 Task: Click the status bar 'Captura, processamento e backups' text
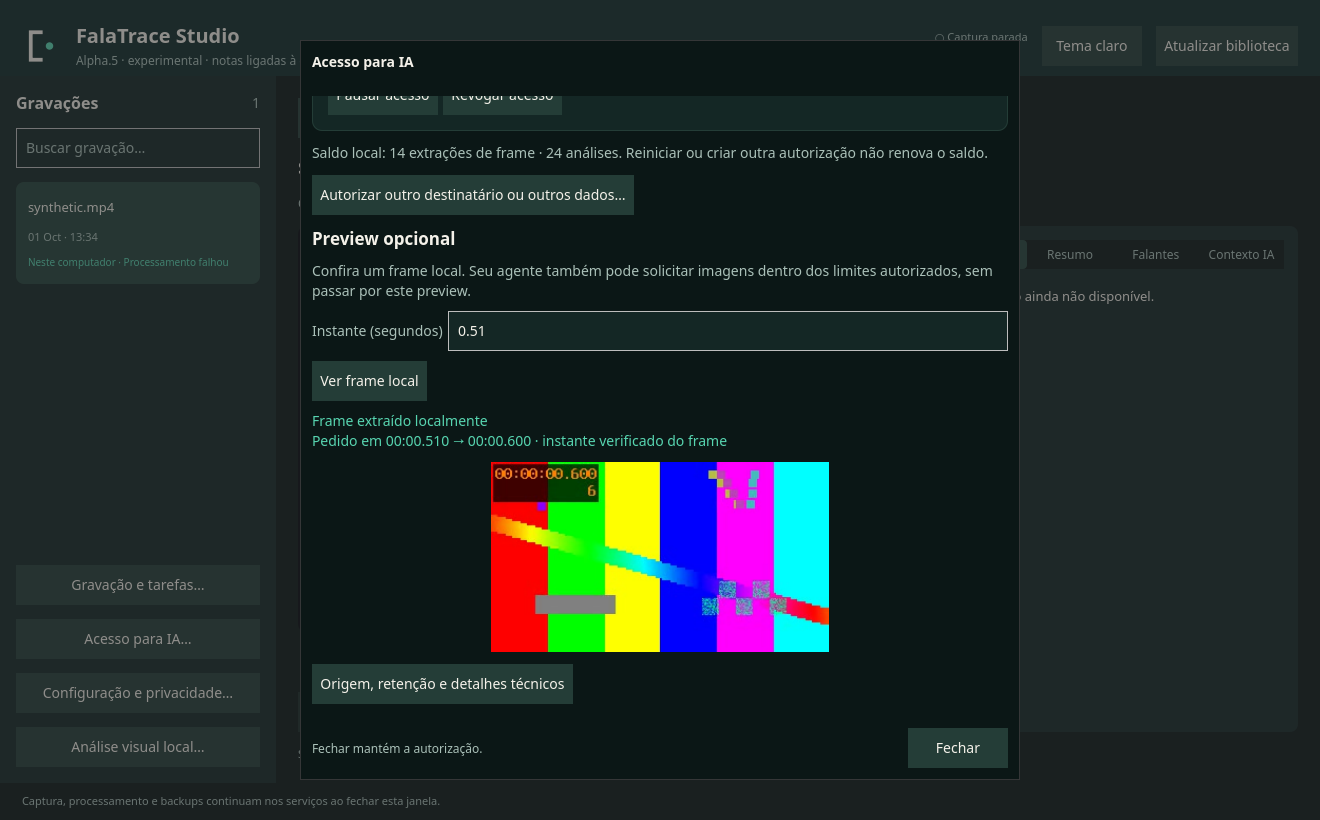[x=231, y=801]
